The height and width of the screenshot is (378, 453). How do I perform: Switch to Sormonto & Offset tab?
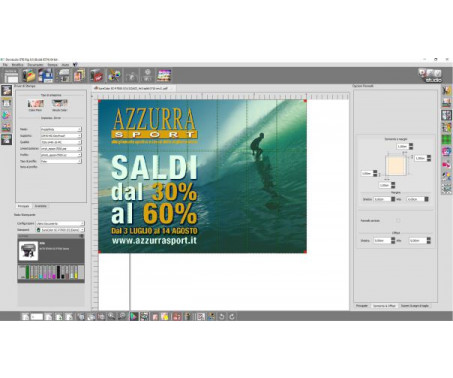click(384, 305)
